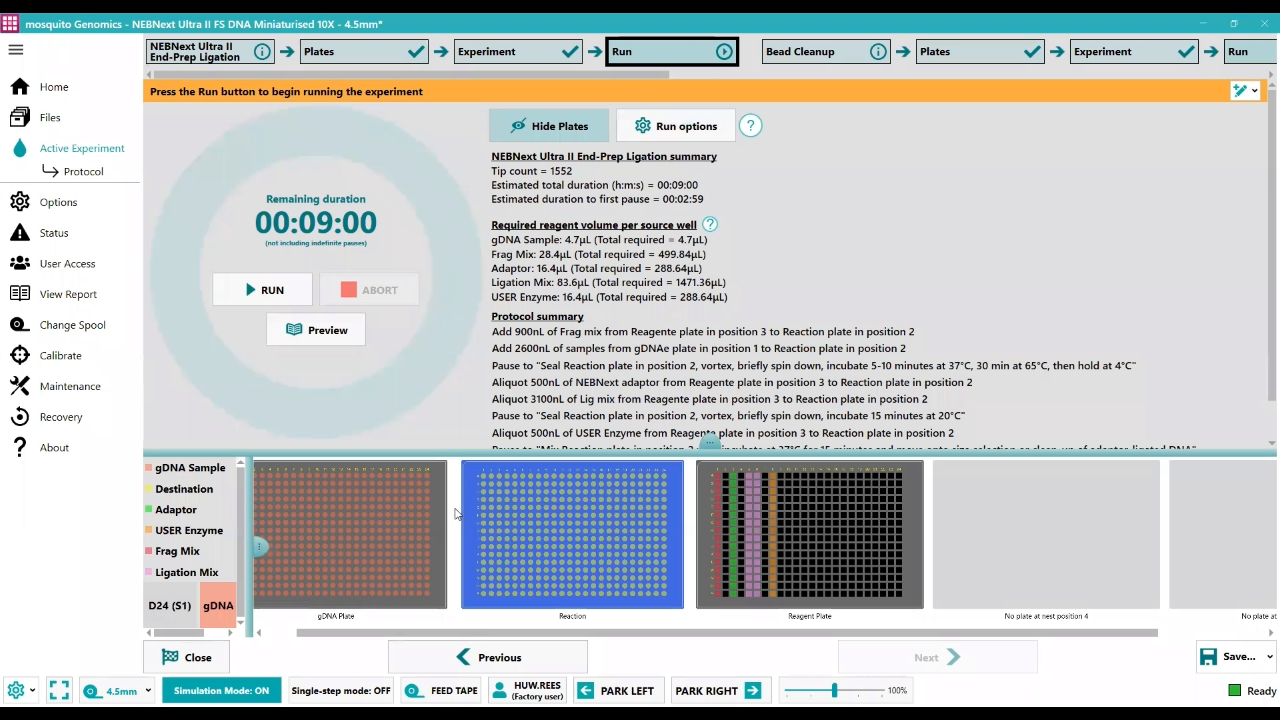
Task: Click the Calibrate crosshair icon
Action: (x=20, y=356)
